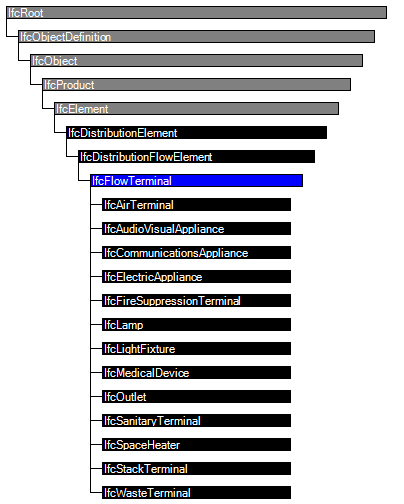This screenshot has height=504, width=404.
Task: Open the IfcObjectDefinition node
Action: [196, 37]
